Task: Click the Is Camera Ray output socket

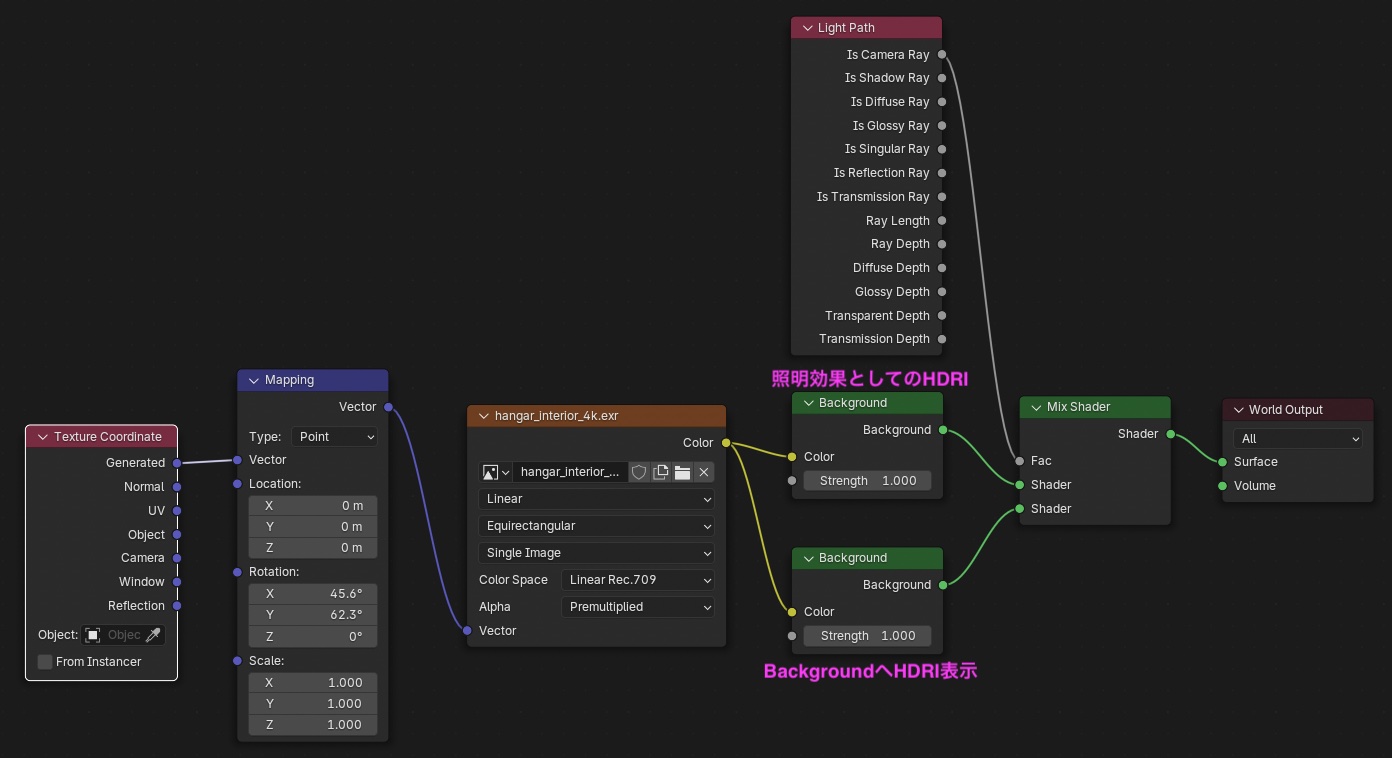Action: pos(942,55)
